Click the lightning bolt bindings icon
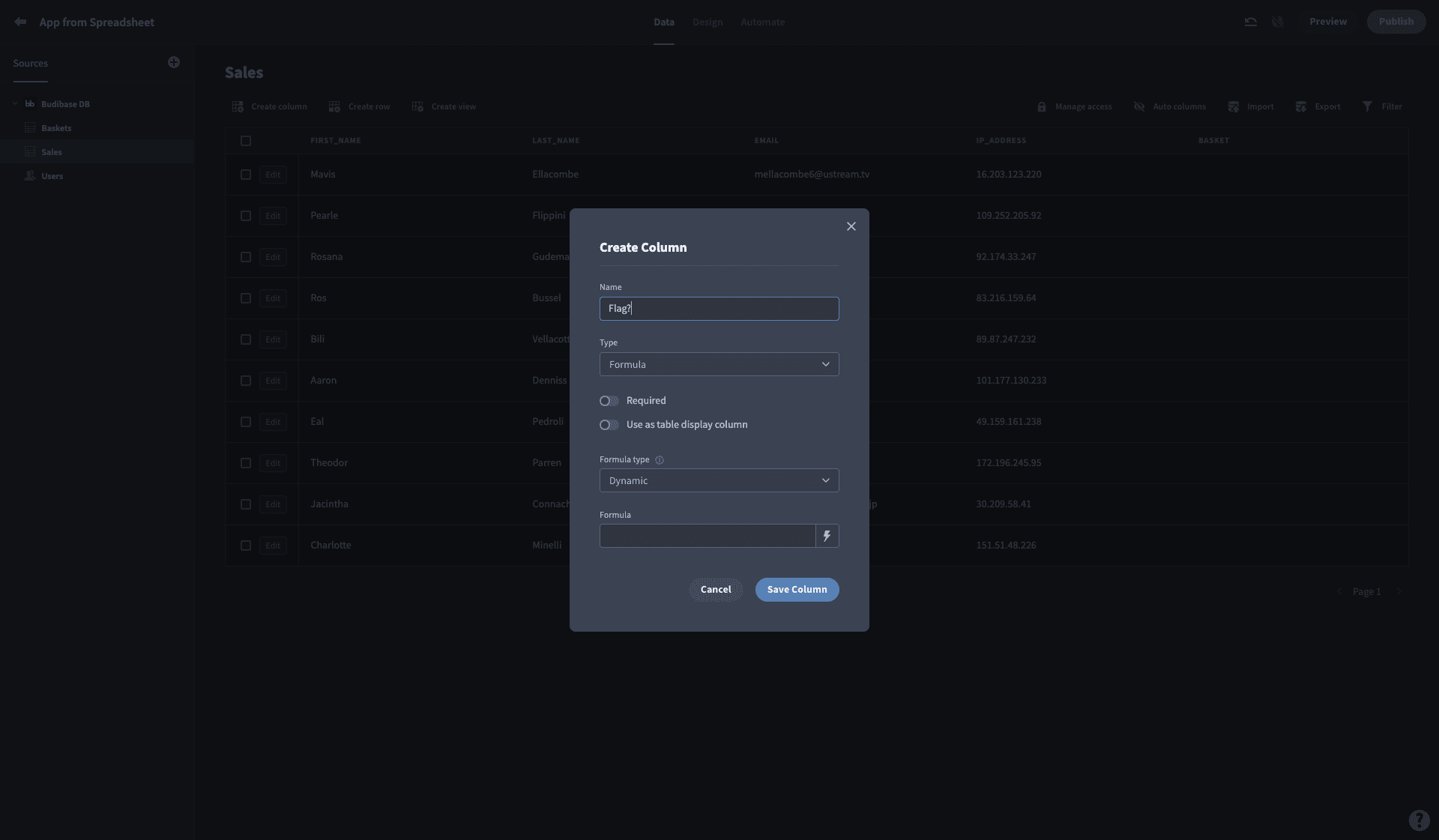This screenshot has width=1439, height=840. click(x=827, y=536)
